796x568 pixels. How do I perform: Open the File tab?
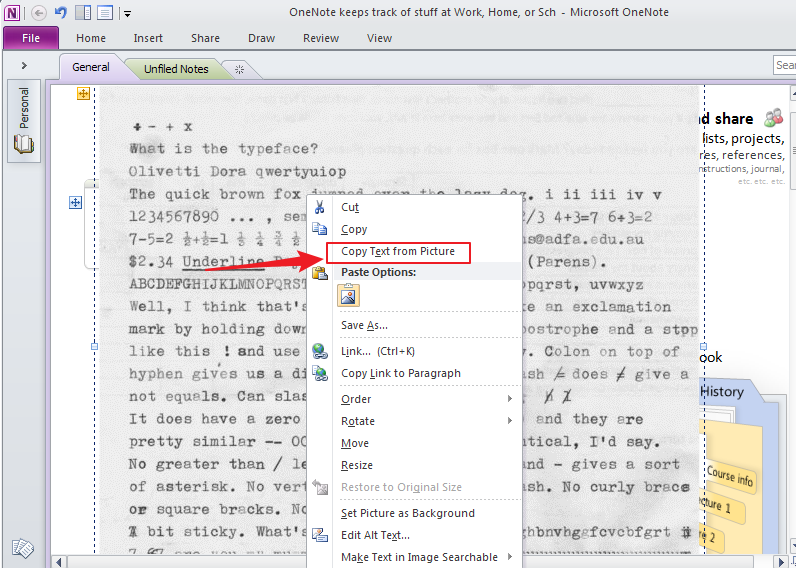tap(30, 38)
